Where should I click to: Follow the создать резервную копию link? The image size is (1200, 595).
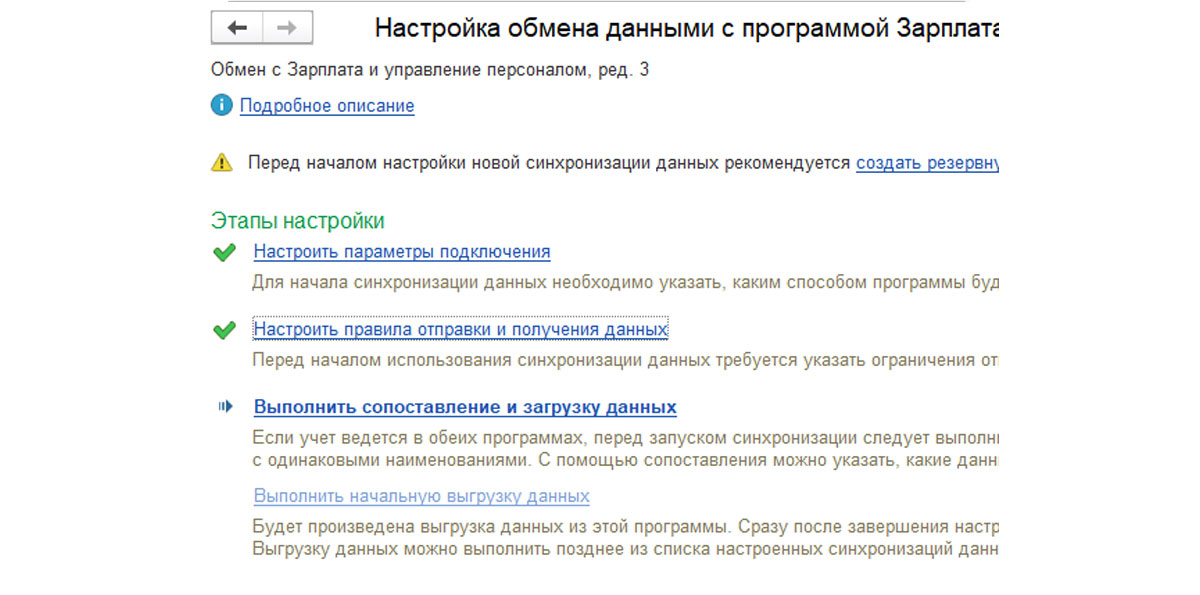pyautogui.click(x=928, y=163)
